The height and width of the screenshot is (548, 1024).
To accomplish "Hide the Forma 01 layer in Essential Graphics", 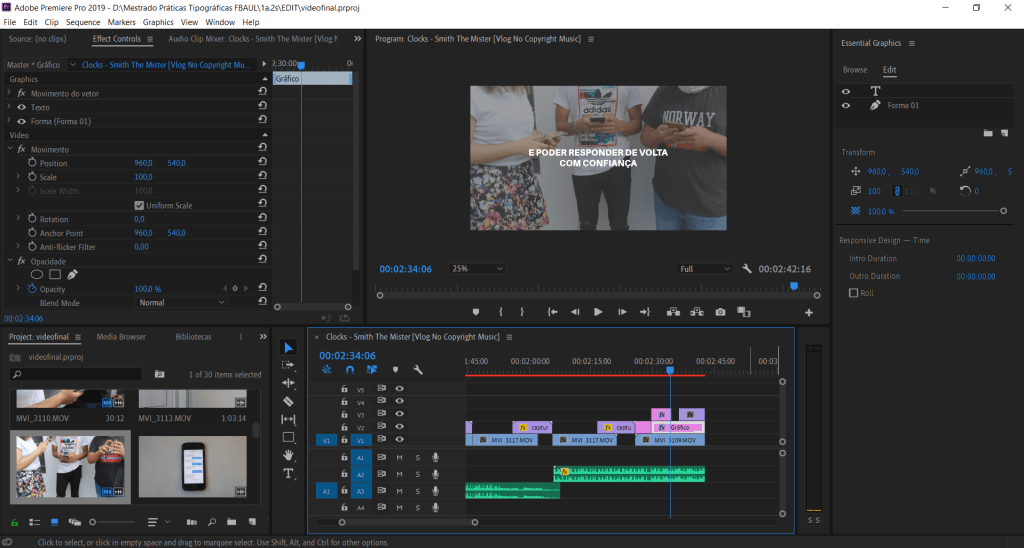I will tap(846, 105).
